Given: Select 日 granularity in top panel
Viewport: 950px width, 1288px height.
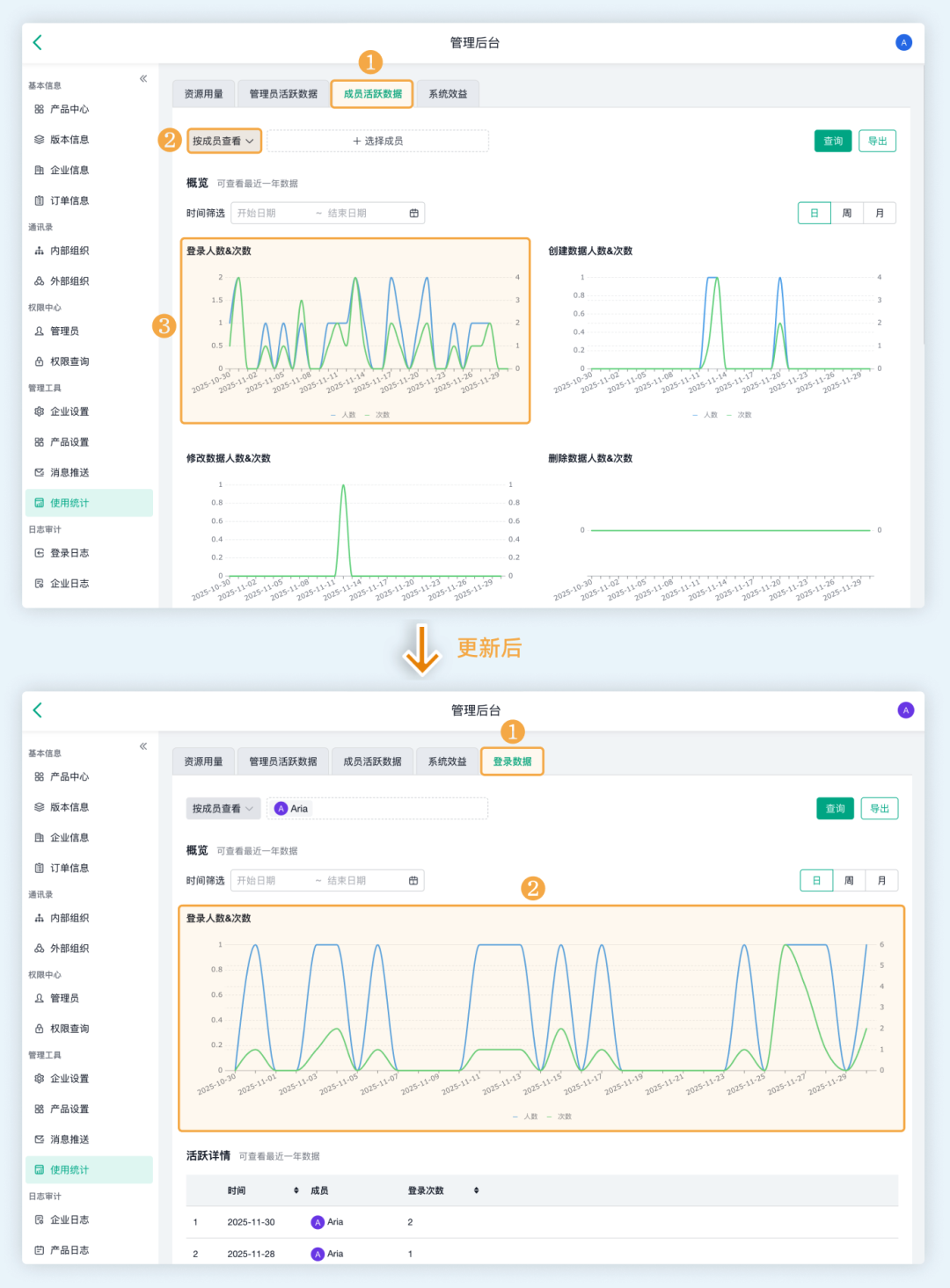Looking at the screenshot, I should 815,214.
